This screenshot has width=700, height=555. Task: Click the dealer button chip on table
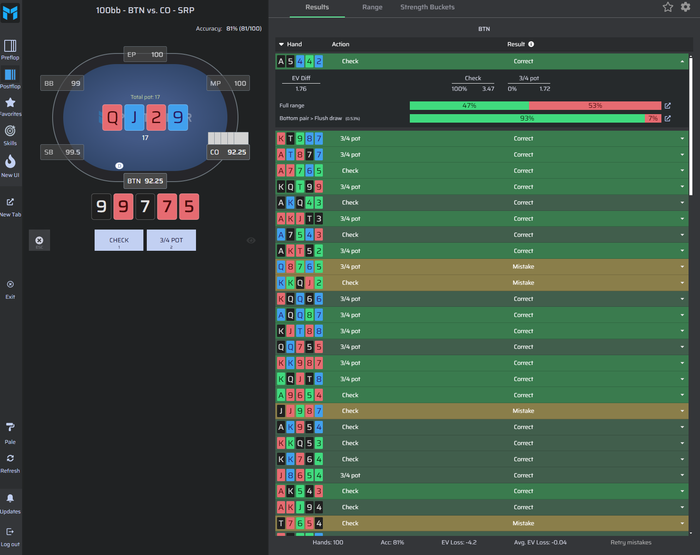point(119,166)
